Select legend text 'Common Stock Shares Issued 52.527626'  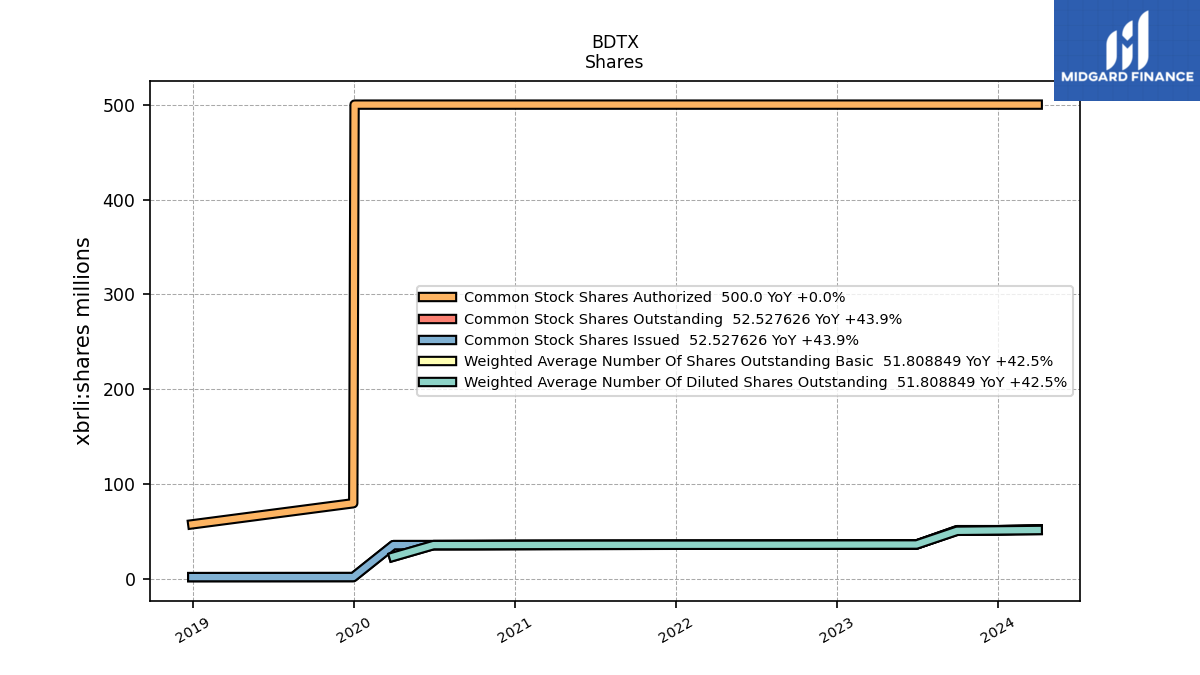tap(616, 340)
